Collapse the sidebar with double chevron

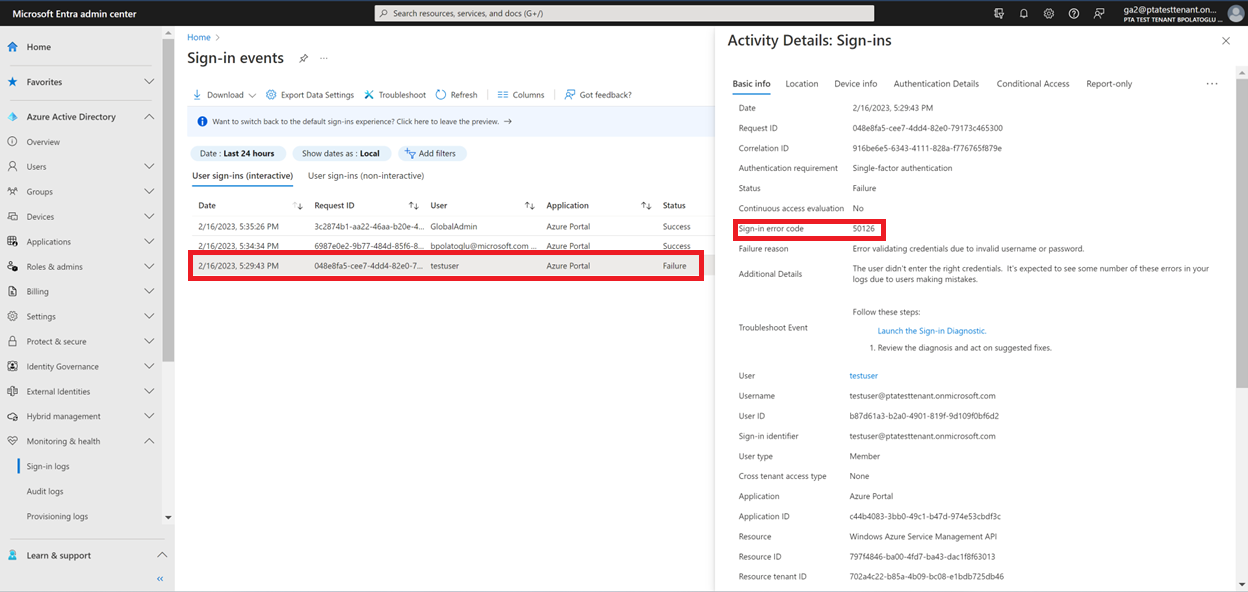pos(160,579)
